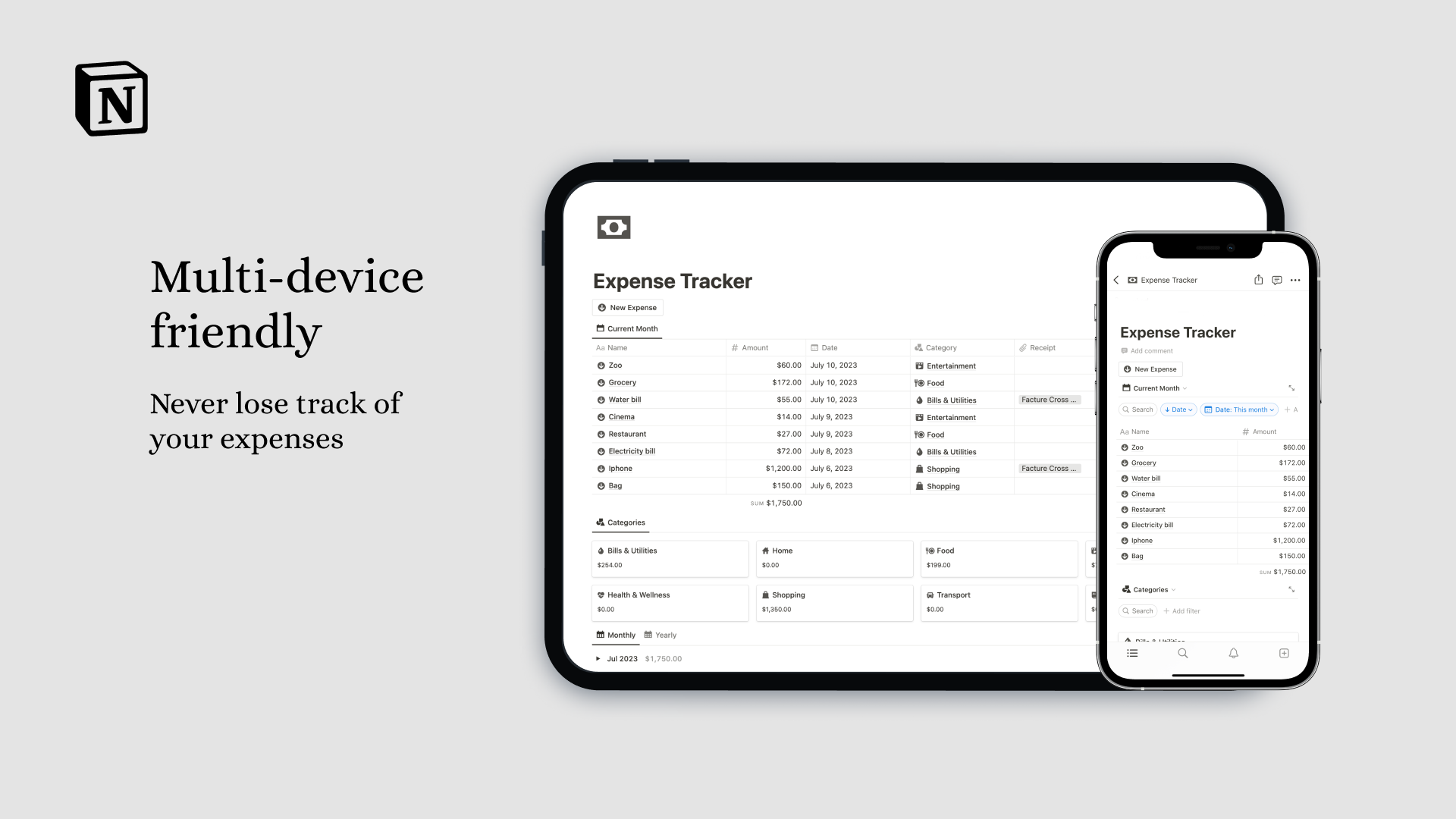Expand the Date This month dropdown filter

coord(1240,409)
